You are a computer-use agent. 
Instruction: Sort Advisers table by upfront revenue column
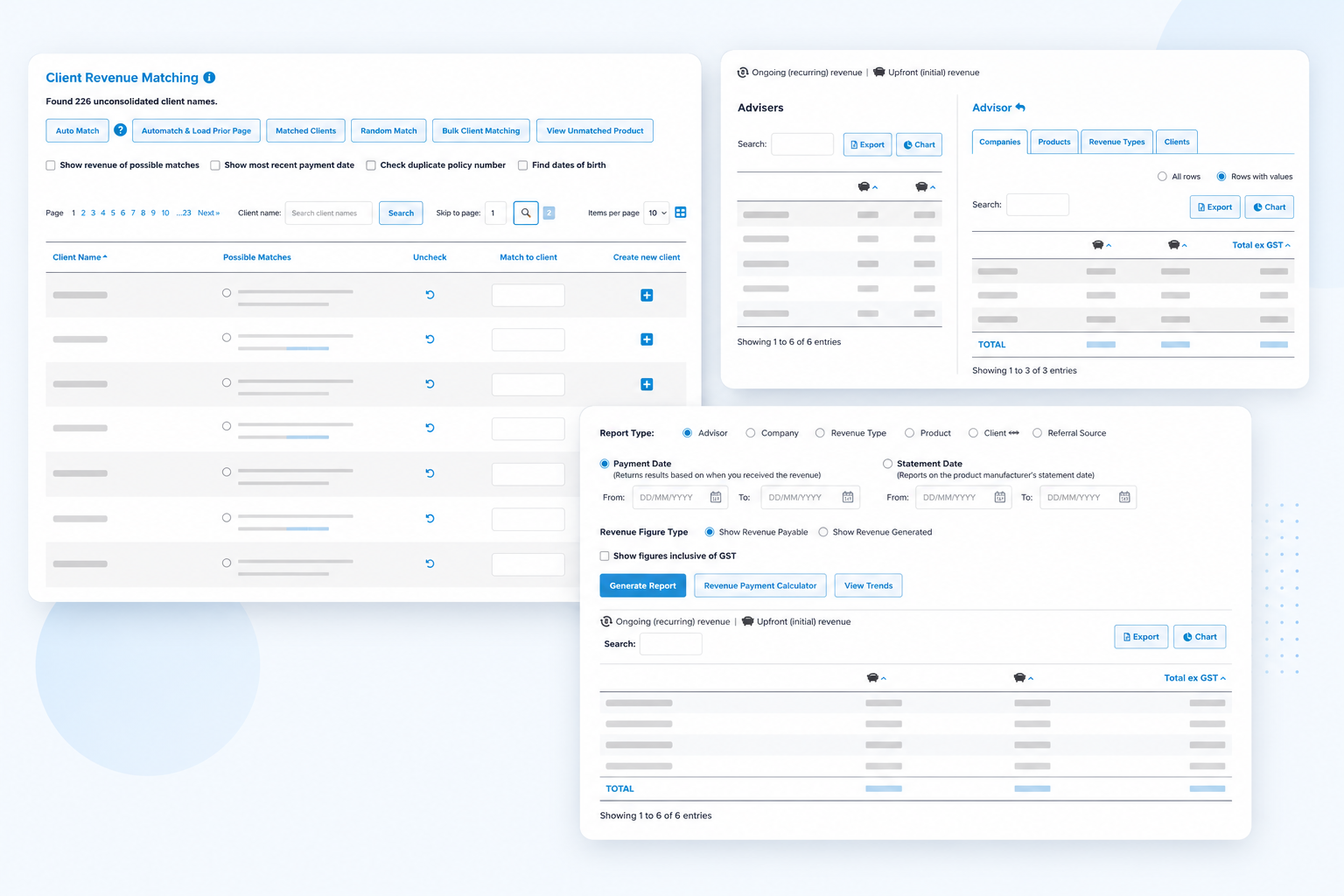(x=925, y=186)
